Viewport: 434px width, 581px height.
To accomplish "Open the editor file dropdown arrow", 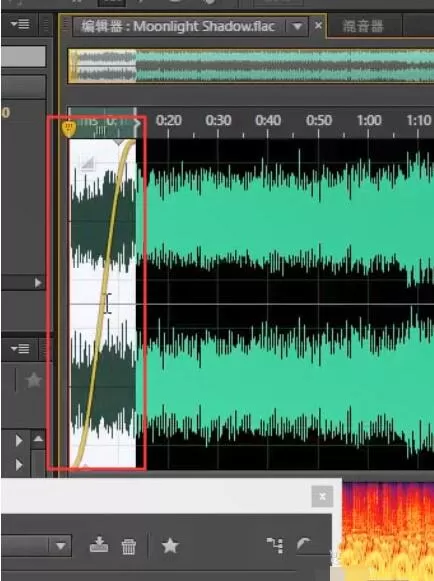I will tap(297, 27).
